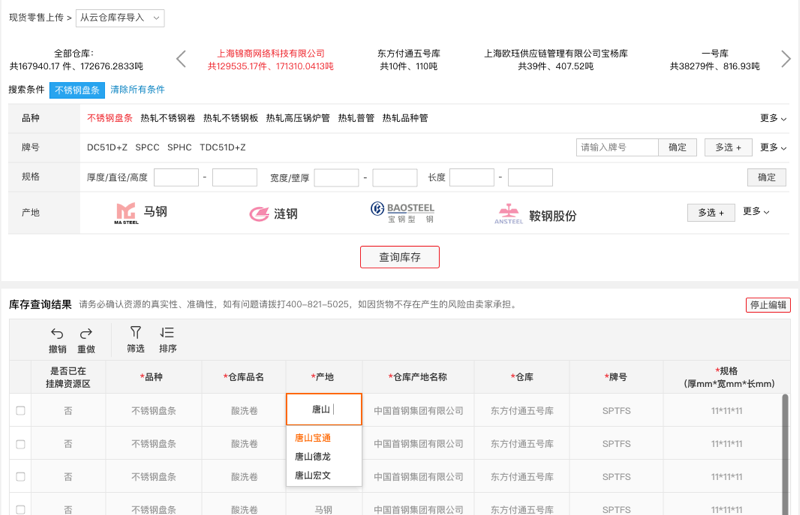Screen dimensions: 800x515
Task: Click the minimum 厚度/直径/高度 input
Action: point(176,177)
